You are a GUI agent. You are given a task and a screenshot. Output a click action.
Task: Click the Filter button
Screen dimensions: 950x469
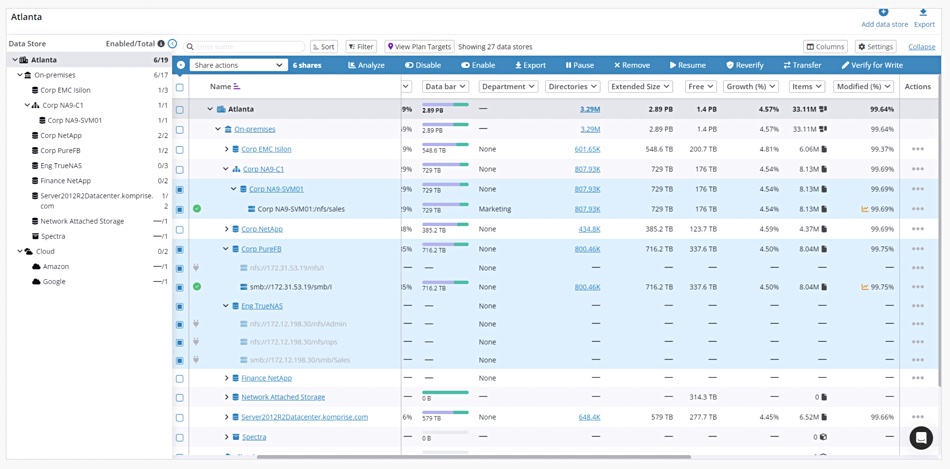point(361,47)
